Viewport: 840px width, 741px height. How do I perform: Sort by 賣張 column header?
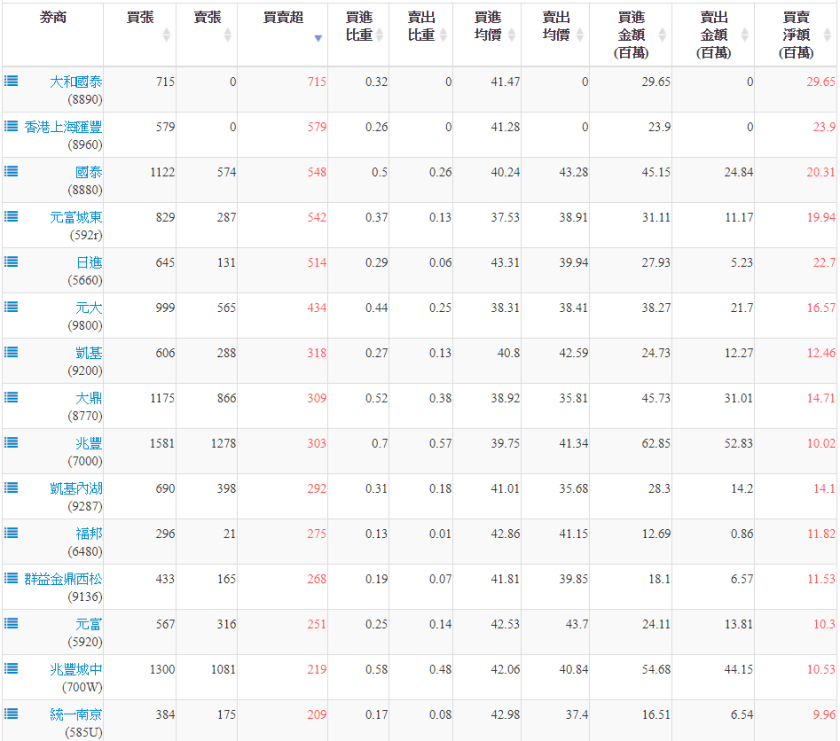[x=206, y=18]
